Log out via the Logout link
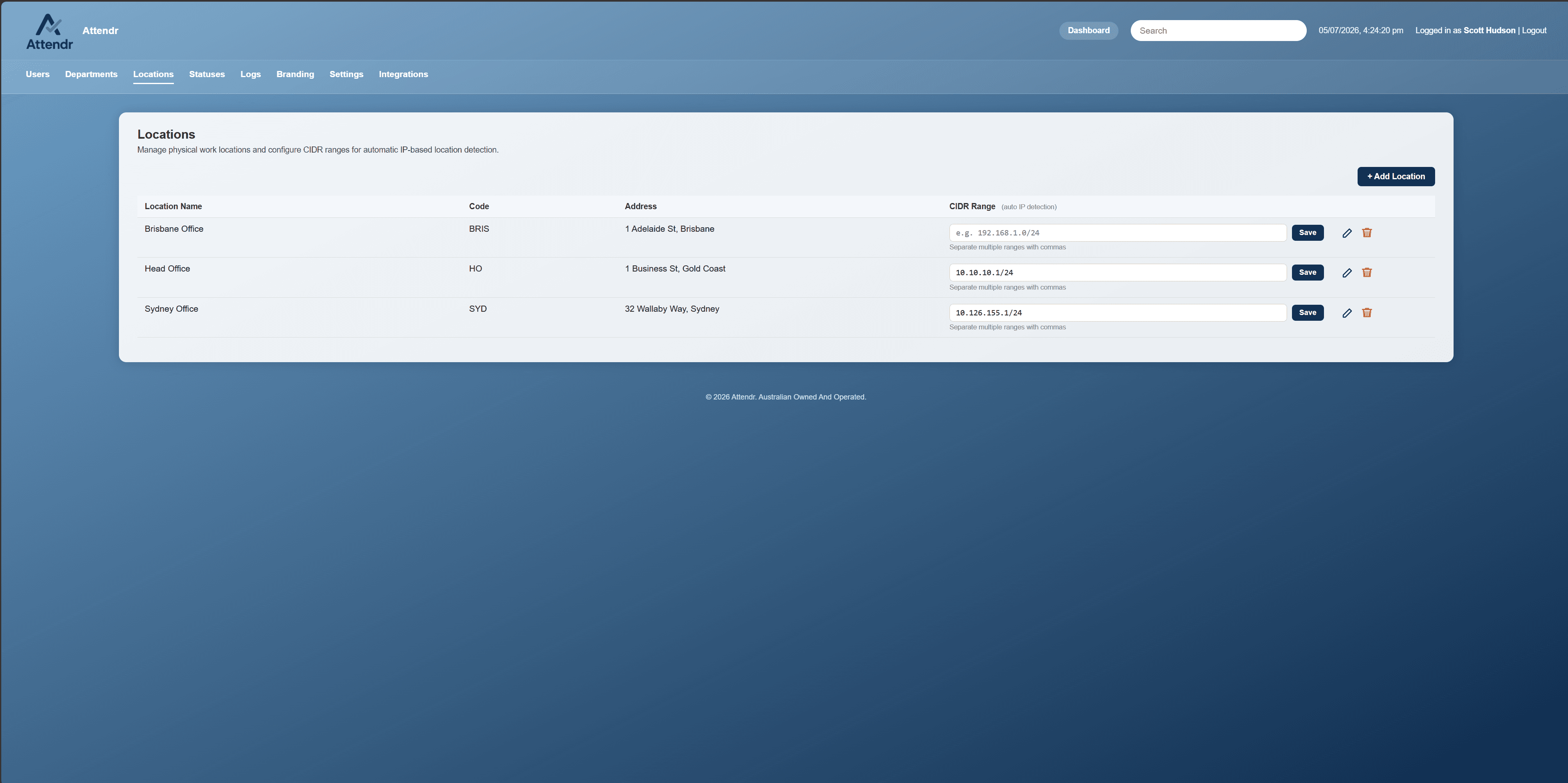The image size is (1568, 783). pos(1534,30)
